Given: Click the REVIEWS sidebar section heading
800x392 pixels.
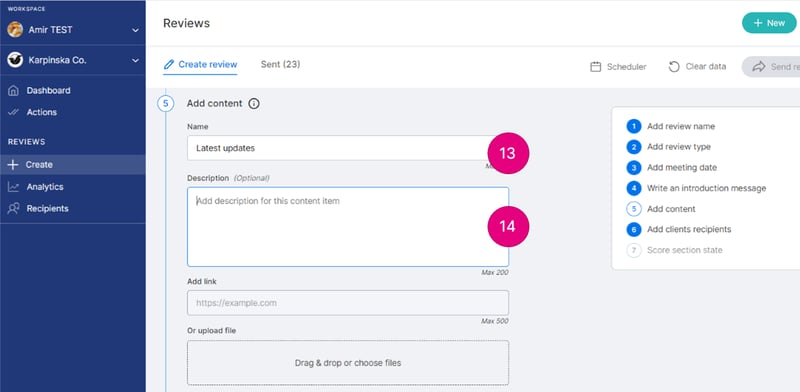Looking at the screenshot, I should pos(27,142).
